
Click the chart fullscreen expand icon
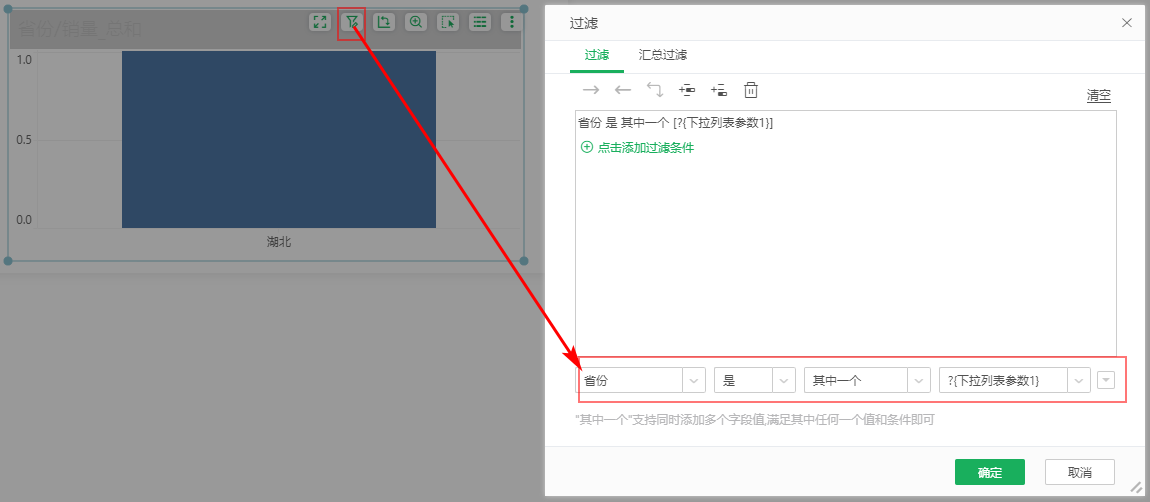pyautogui.click(x=319, y=22)
